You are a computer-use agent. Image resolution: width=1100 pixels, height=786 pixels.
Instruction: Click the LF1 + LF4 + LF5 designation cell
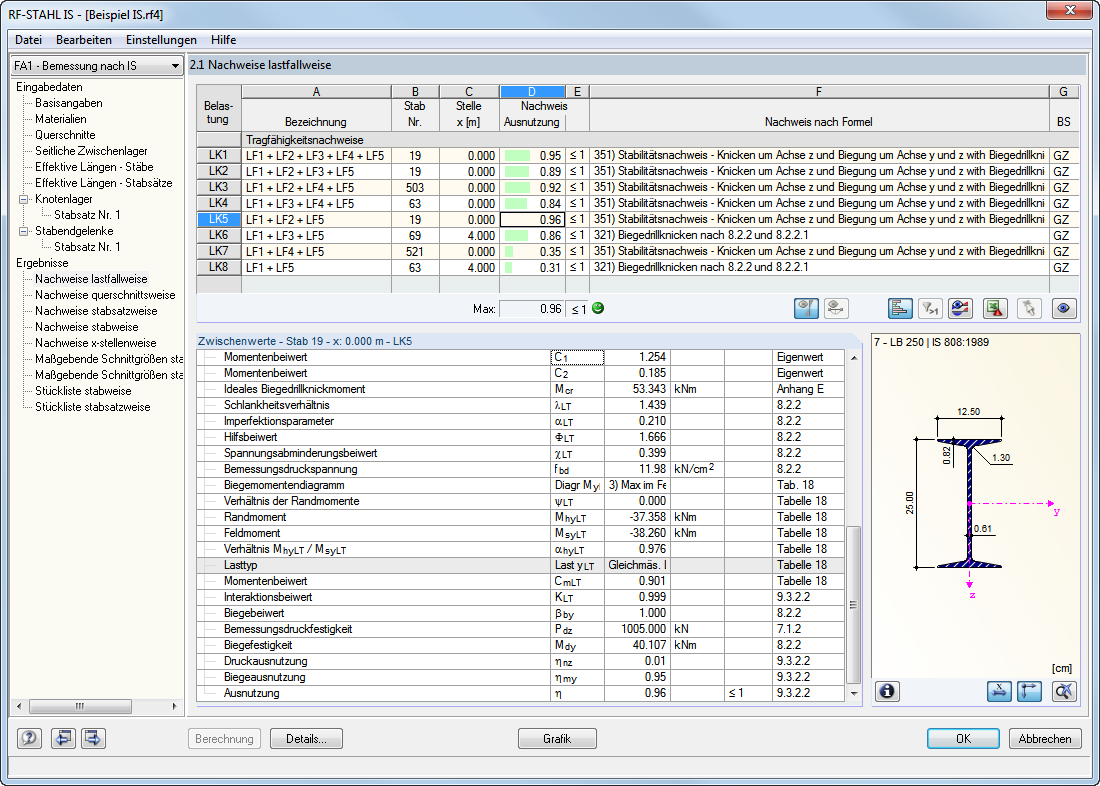316,251
